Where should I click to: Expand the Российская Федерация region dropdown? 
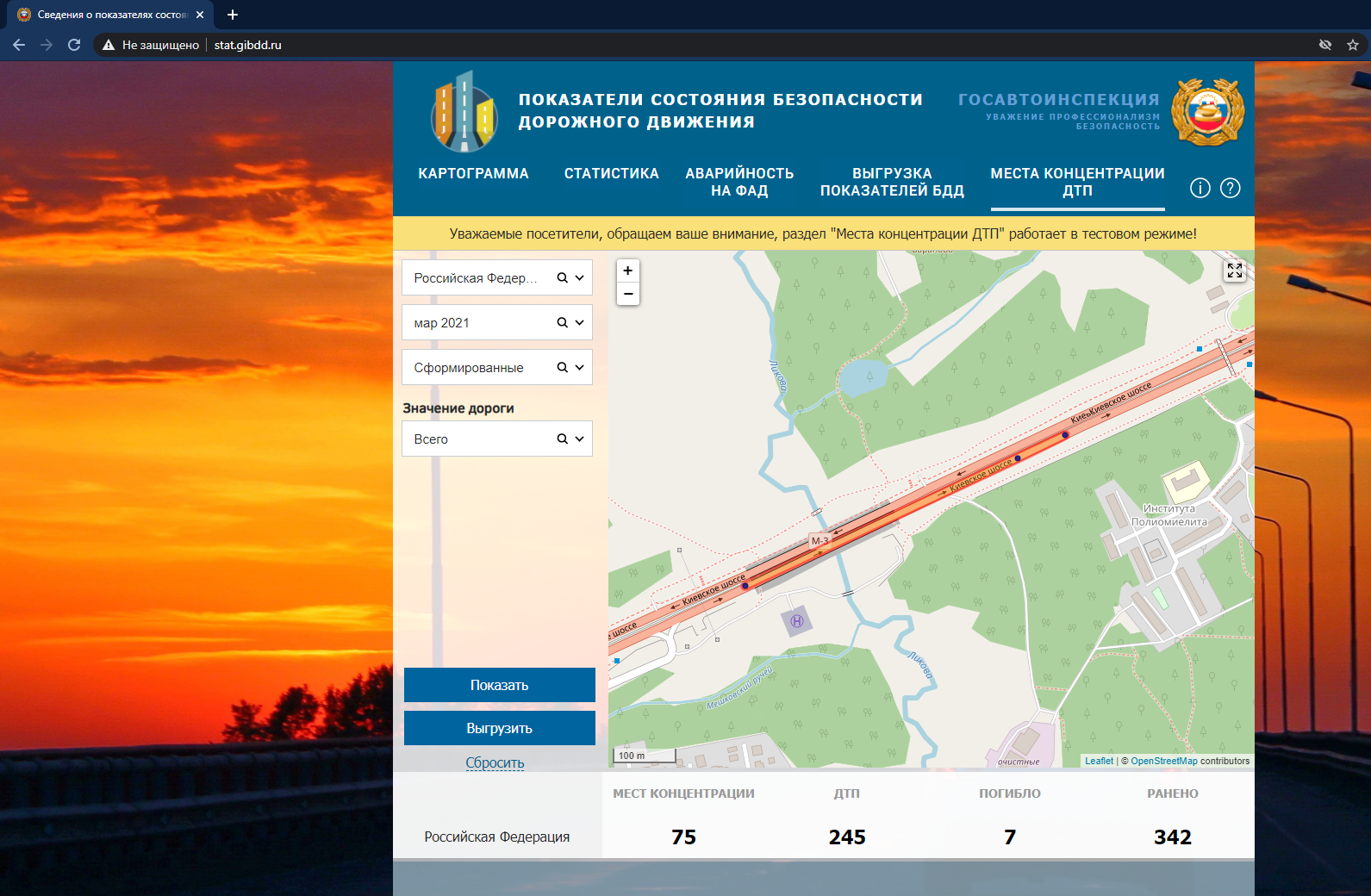tap(580, 278)
